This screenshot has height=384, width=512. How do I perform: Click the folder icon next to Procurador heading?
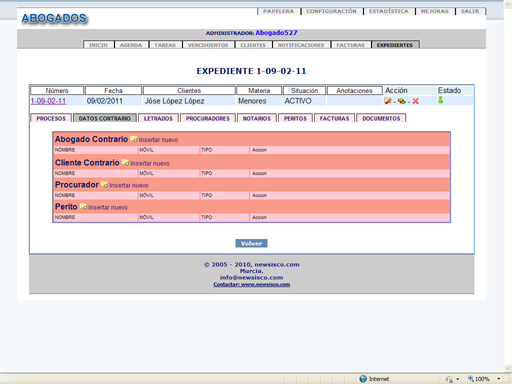click(x=104, y=184)
